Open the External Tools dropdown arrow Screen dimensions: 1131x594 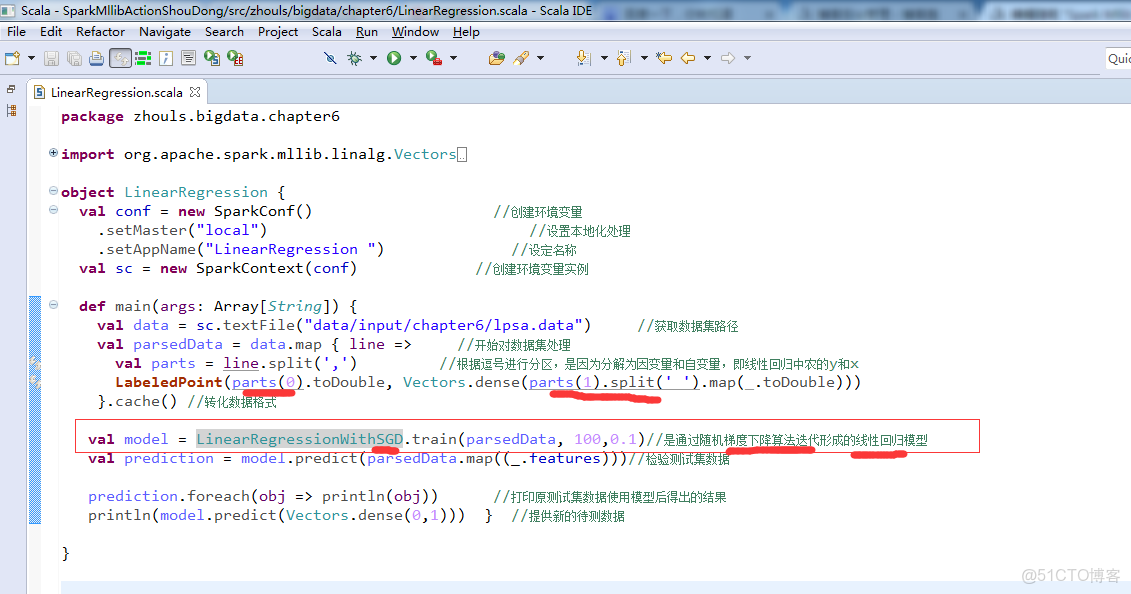point(453,58)
